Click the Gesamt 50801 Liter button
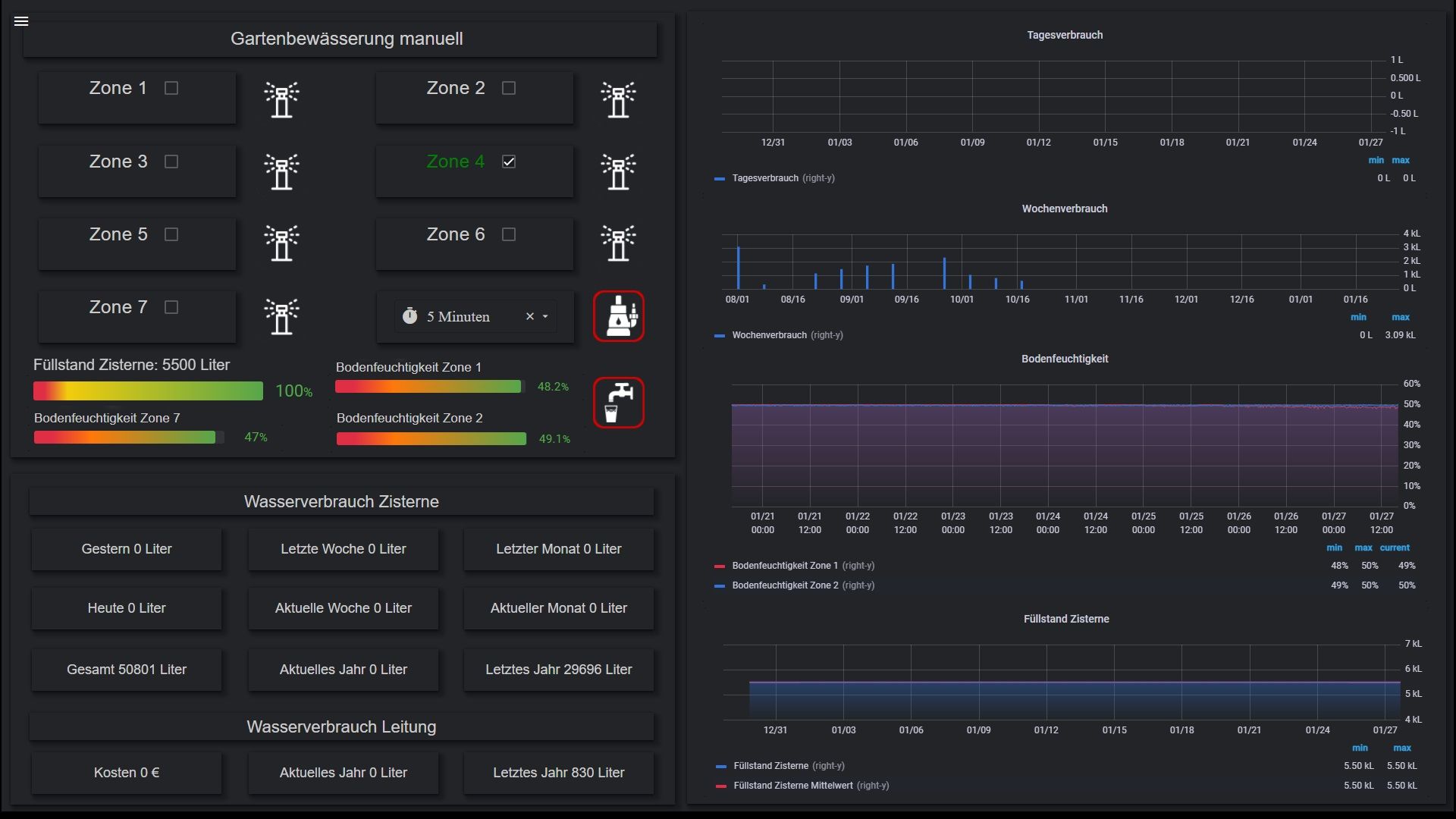 coord(127,670)
